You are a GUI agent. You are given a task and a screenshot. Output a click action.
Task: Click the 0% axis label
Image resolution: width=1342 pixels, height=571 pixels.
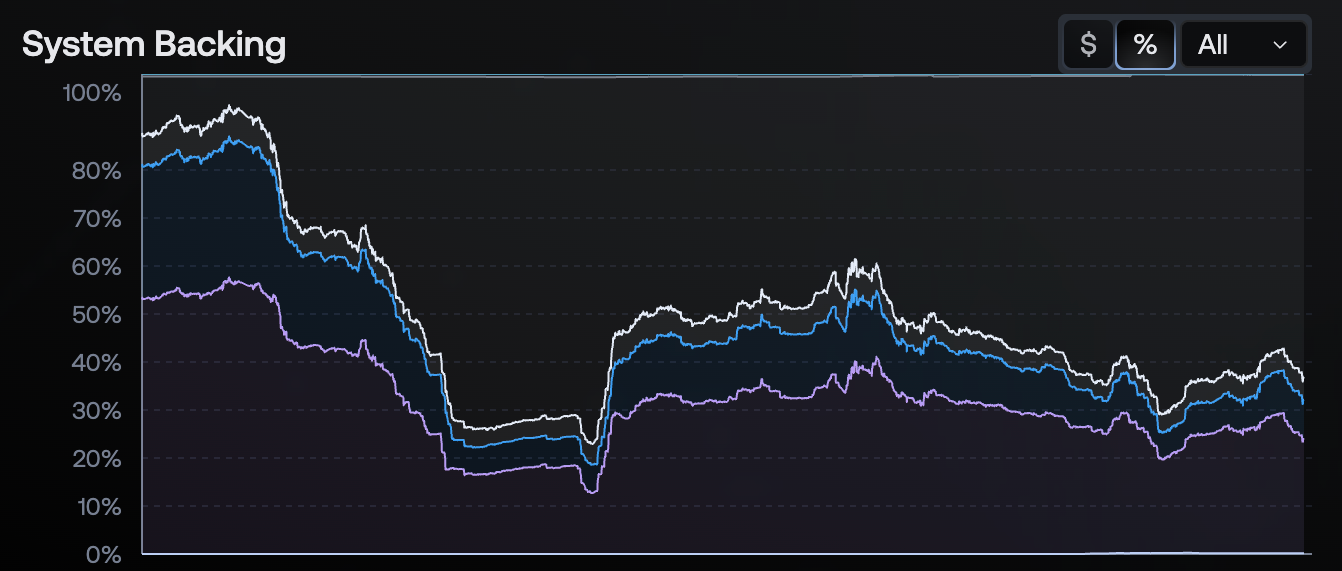pyautogui.click(x=103, y=554)
